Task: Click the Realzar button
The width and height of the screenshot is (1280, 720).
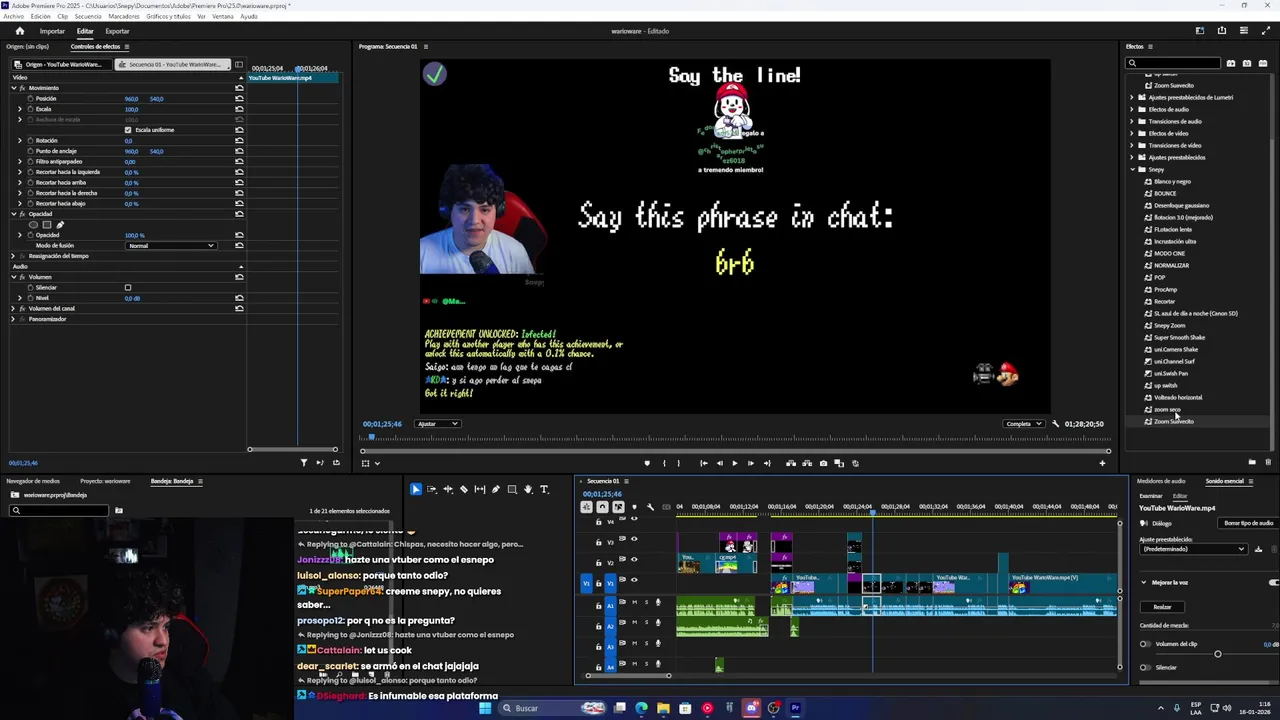Action: 1162,607
